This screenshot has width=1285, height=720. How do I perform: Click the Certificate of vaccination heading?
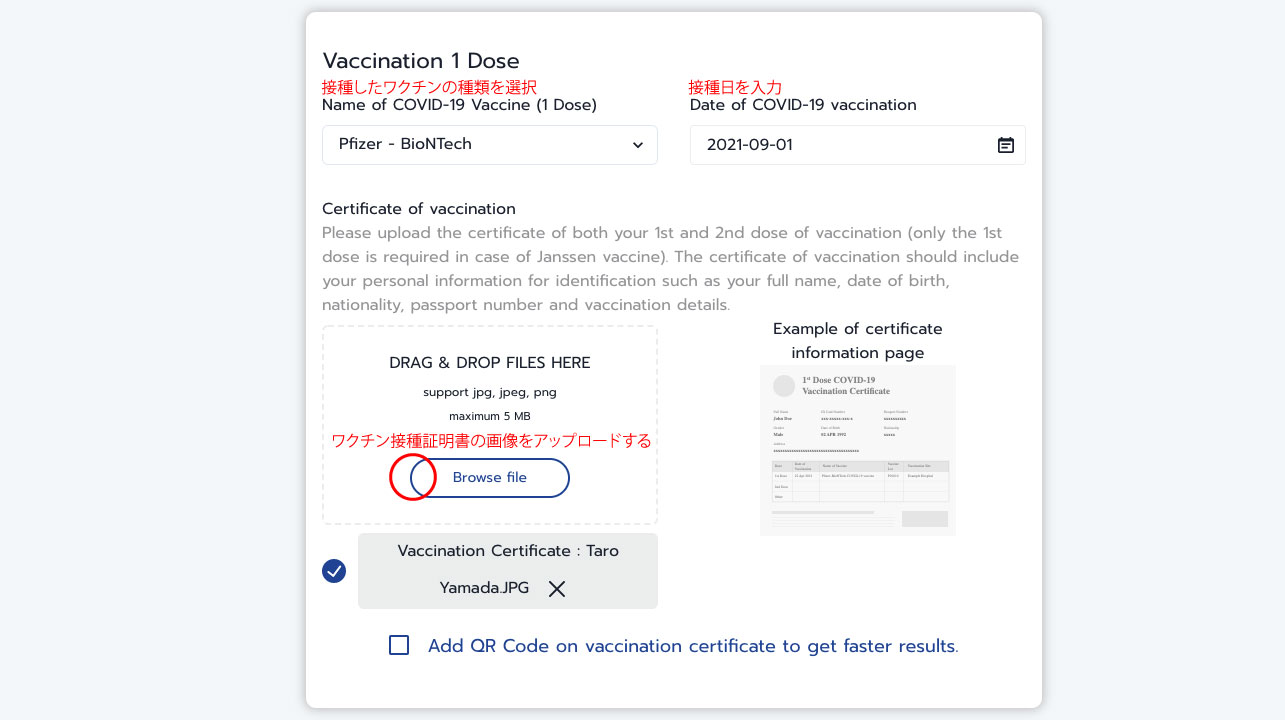pos(419,209)
